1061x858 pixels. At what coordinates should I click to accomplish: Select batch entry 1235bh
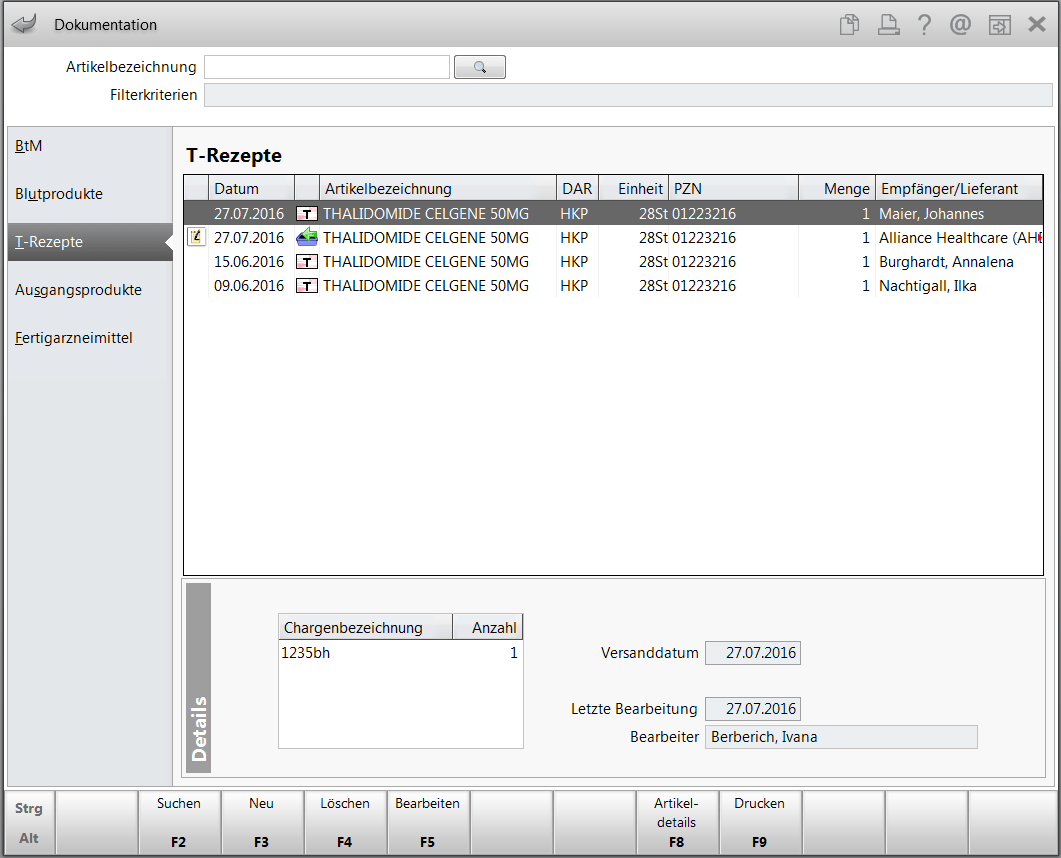[401, 653]
